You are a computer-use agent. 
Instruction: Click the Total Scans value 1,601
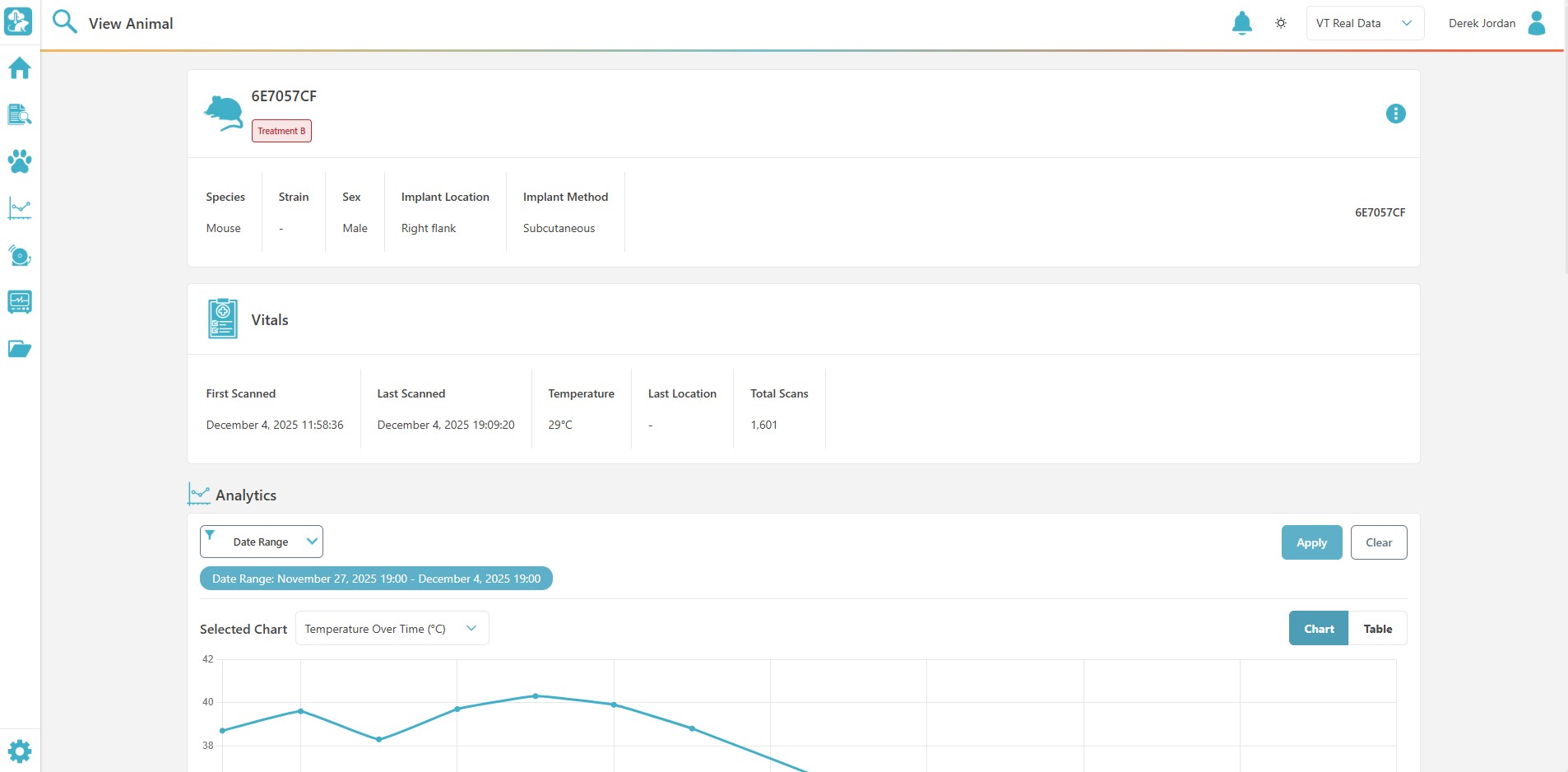point(763,425)
